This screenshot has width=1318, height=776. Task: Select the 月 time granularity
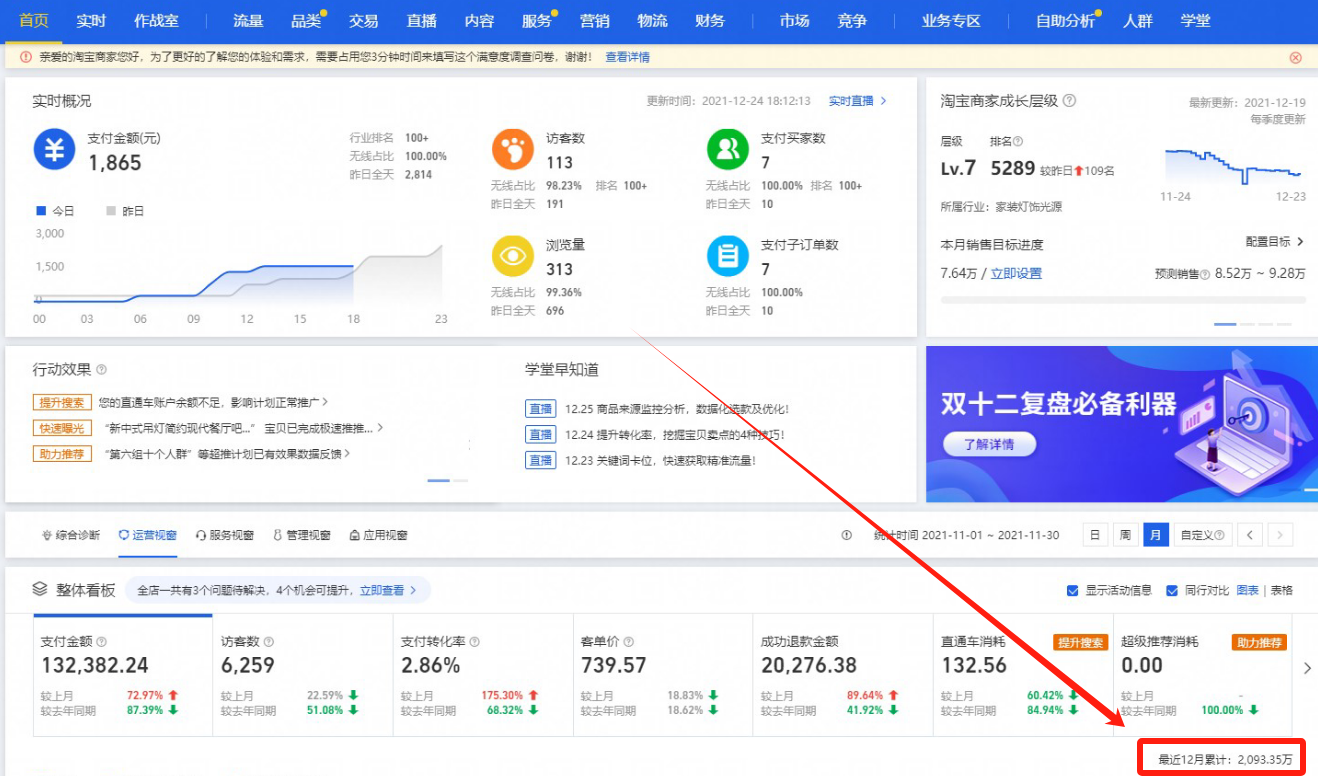(1156, 535)
